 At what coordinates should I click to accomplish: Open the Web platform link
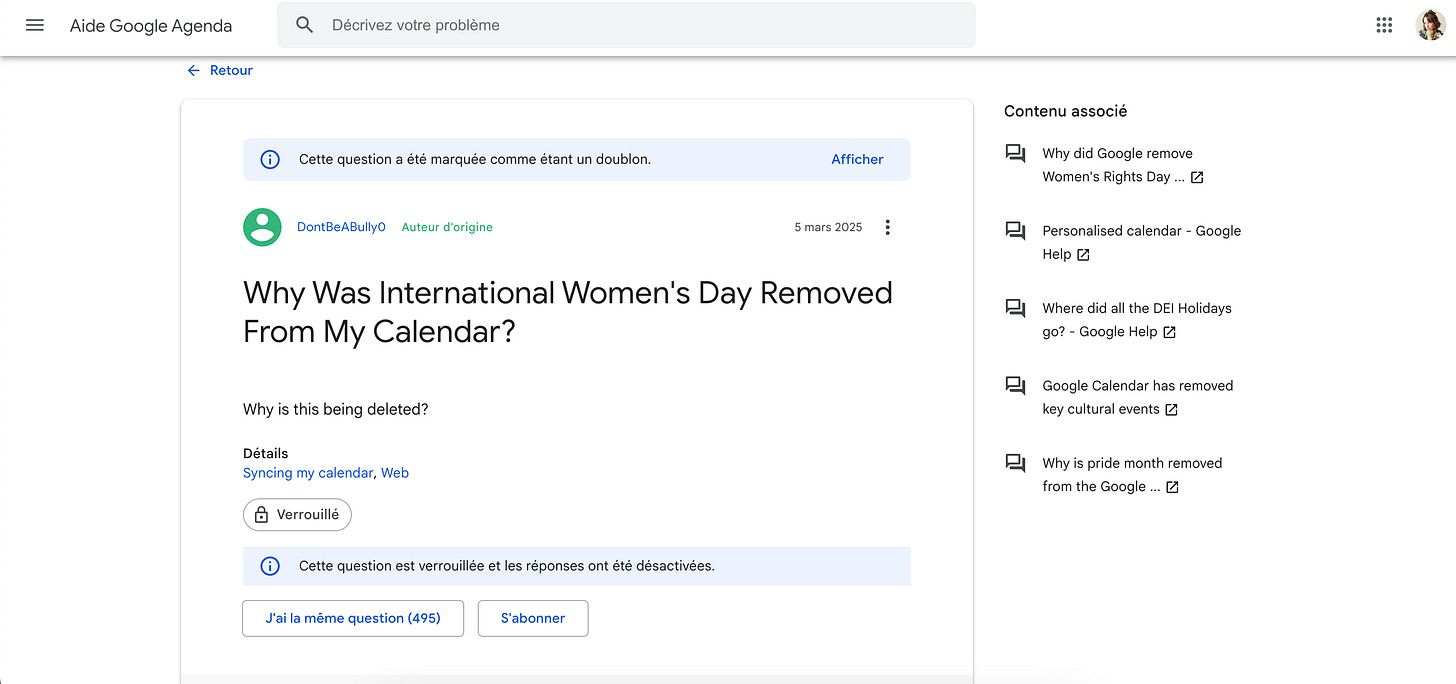pyautogui.click(x=395, y=473)
